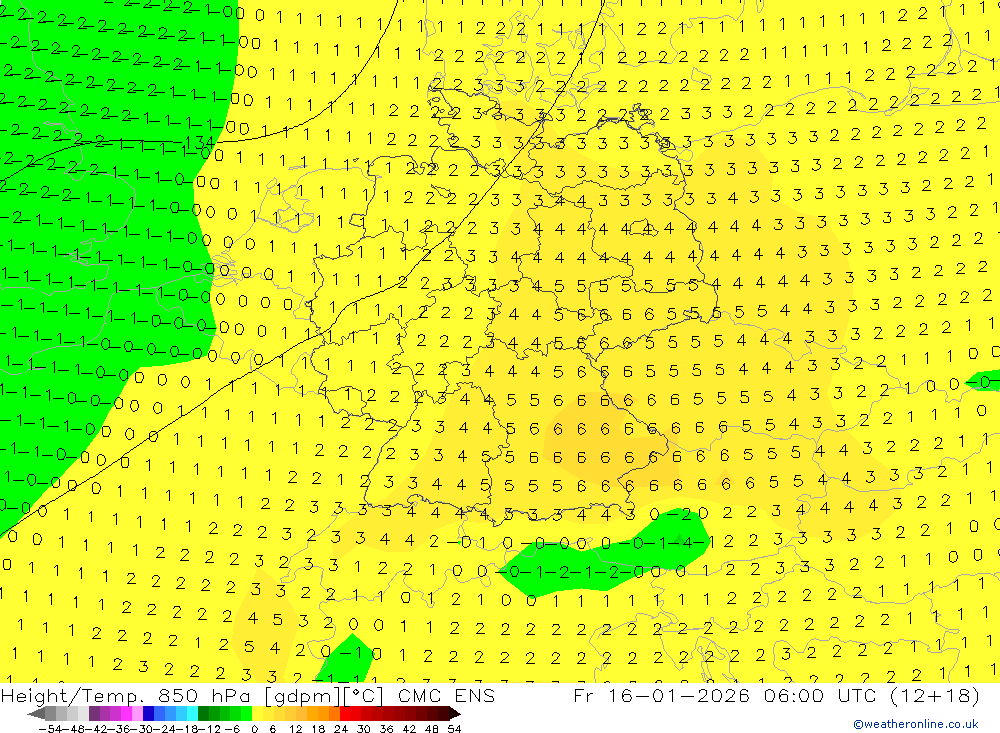Viewport: 1000px width, 733px height.
Task: Click the left arrow end of color scale
Action: (36, 713)
